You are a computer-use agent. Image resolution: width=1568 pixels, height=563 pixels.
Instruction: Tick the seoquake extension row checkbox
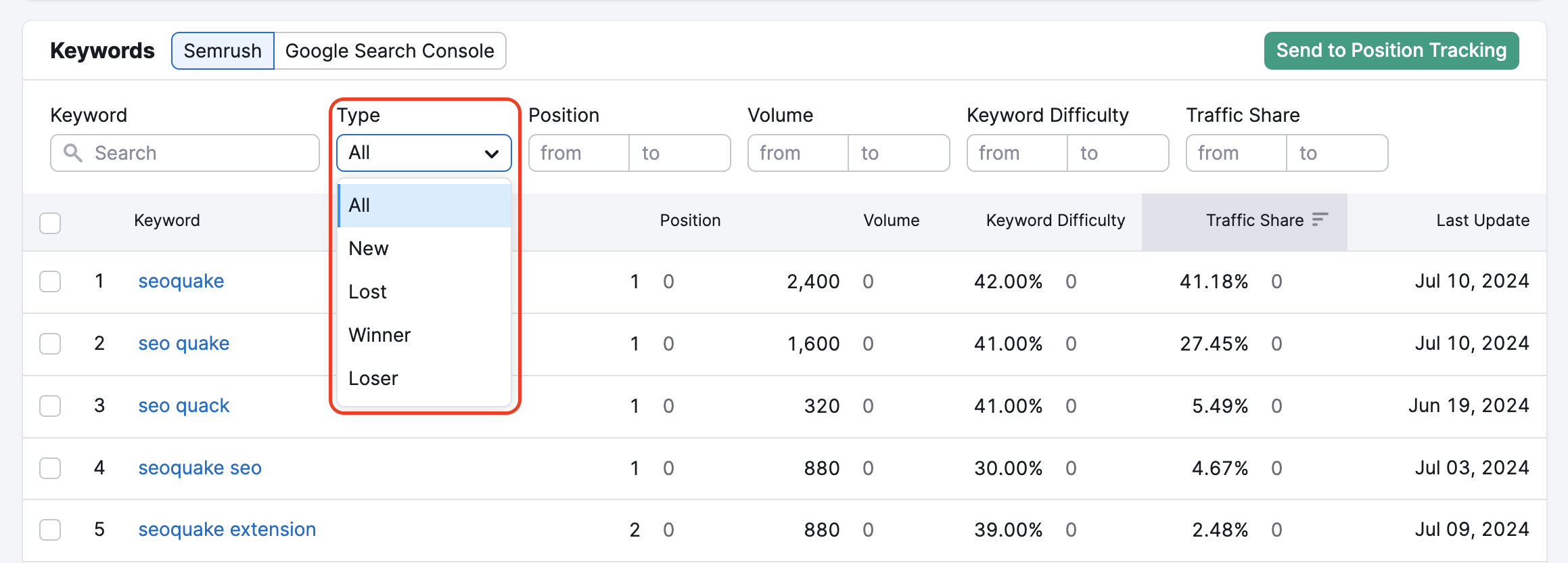(x=50, y=530)
